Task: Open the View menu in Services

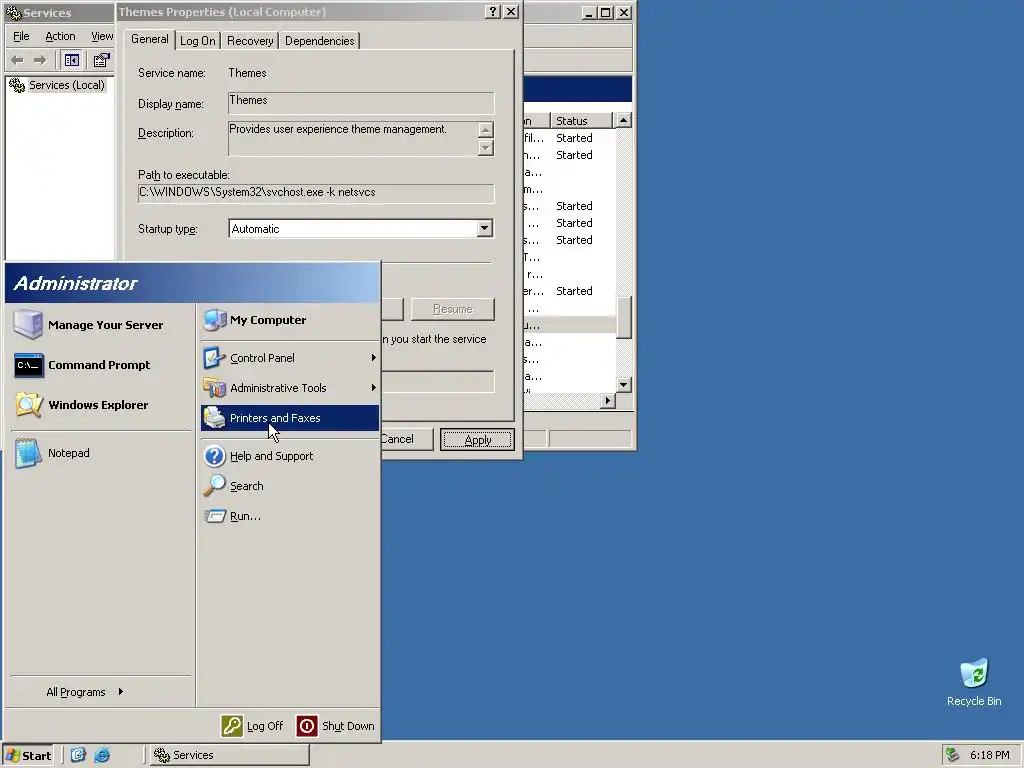Action: click(102, 36)
